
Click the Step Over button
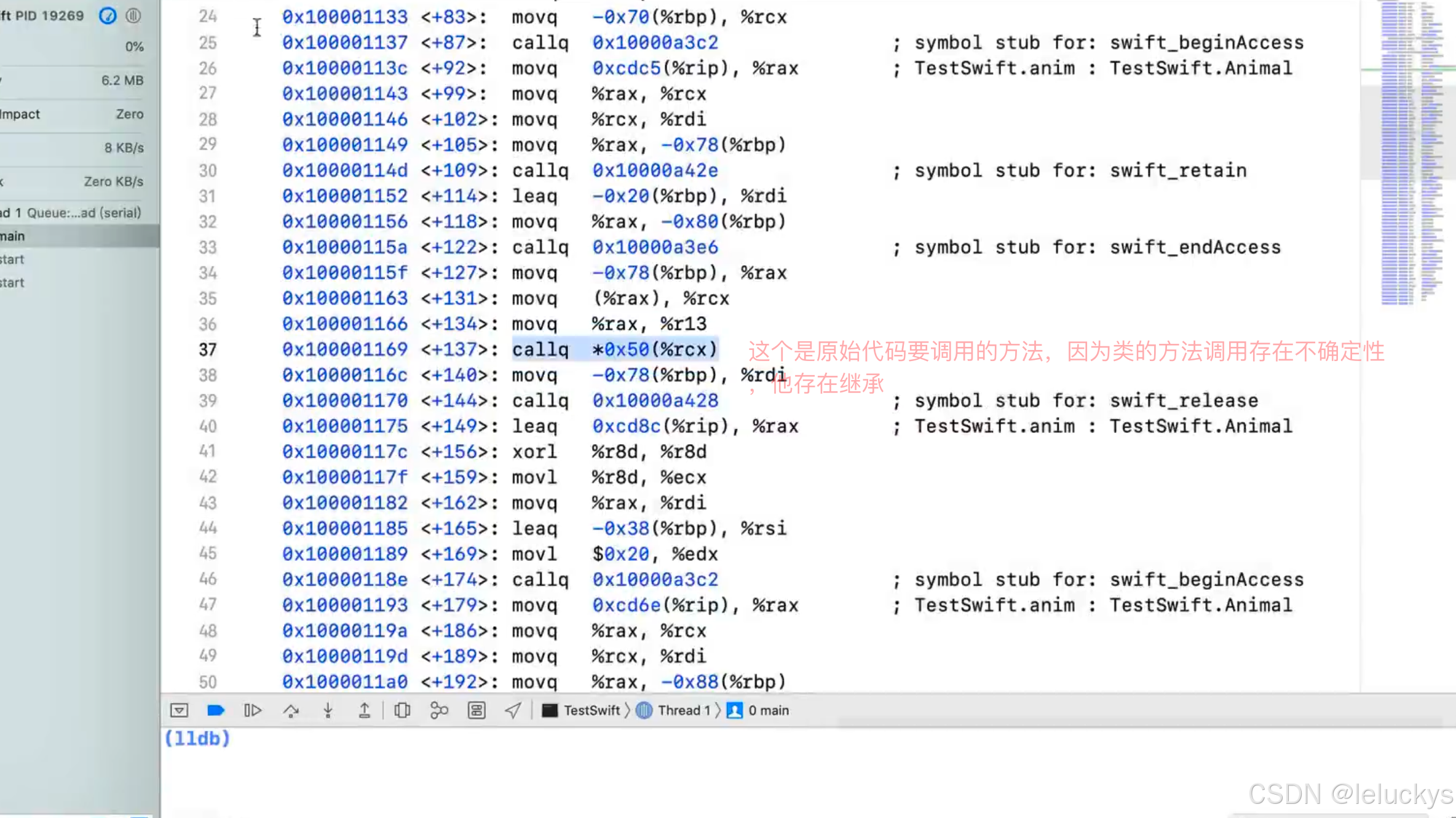(291, 710)
